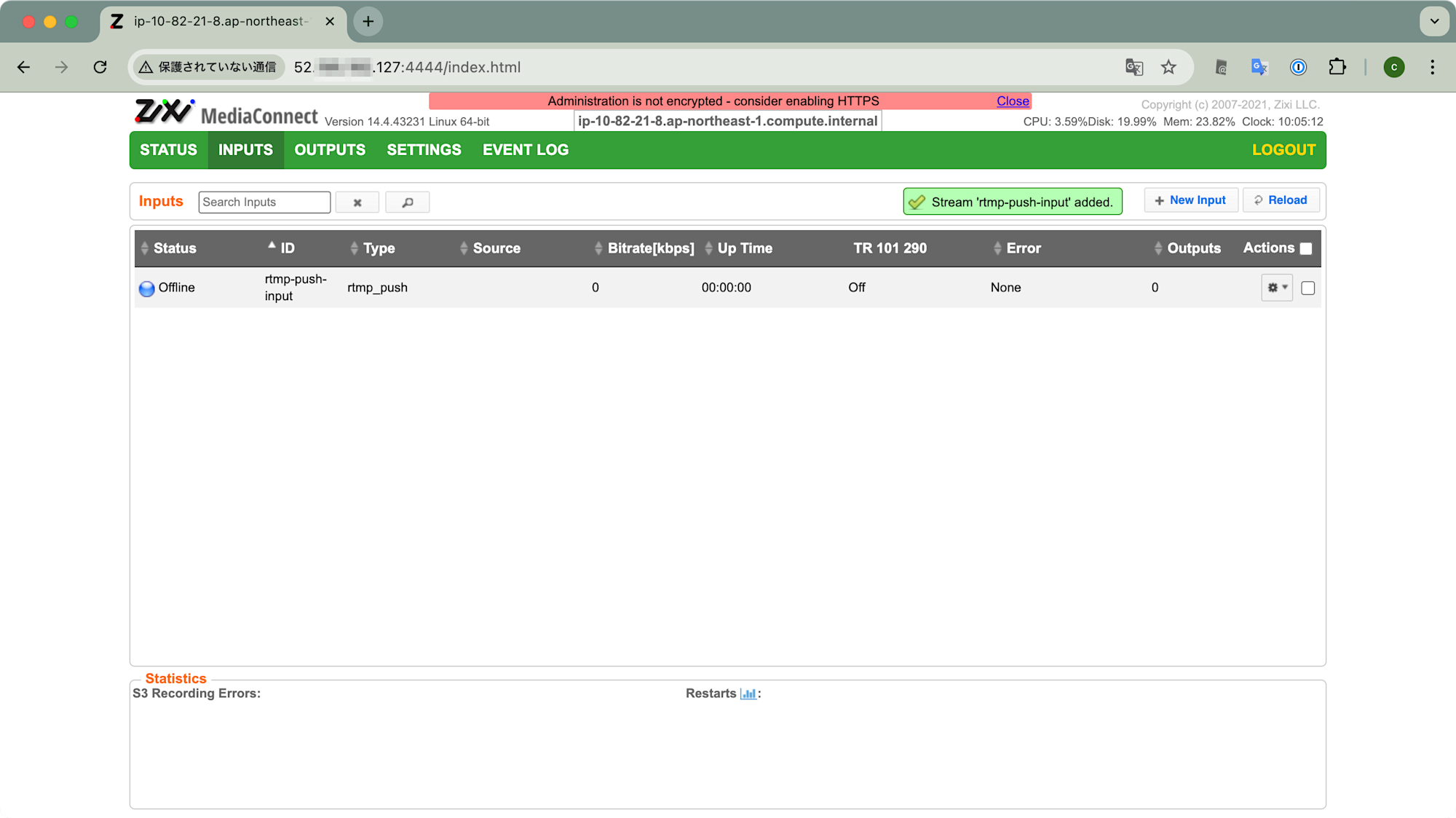
Task: Click the LOGOUT link
Action: coord(1283,150)
